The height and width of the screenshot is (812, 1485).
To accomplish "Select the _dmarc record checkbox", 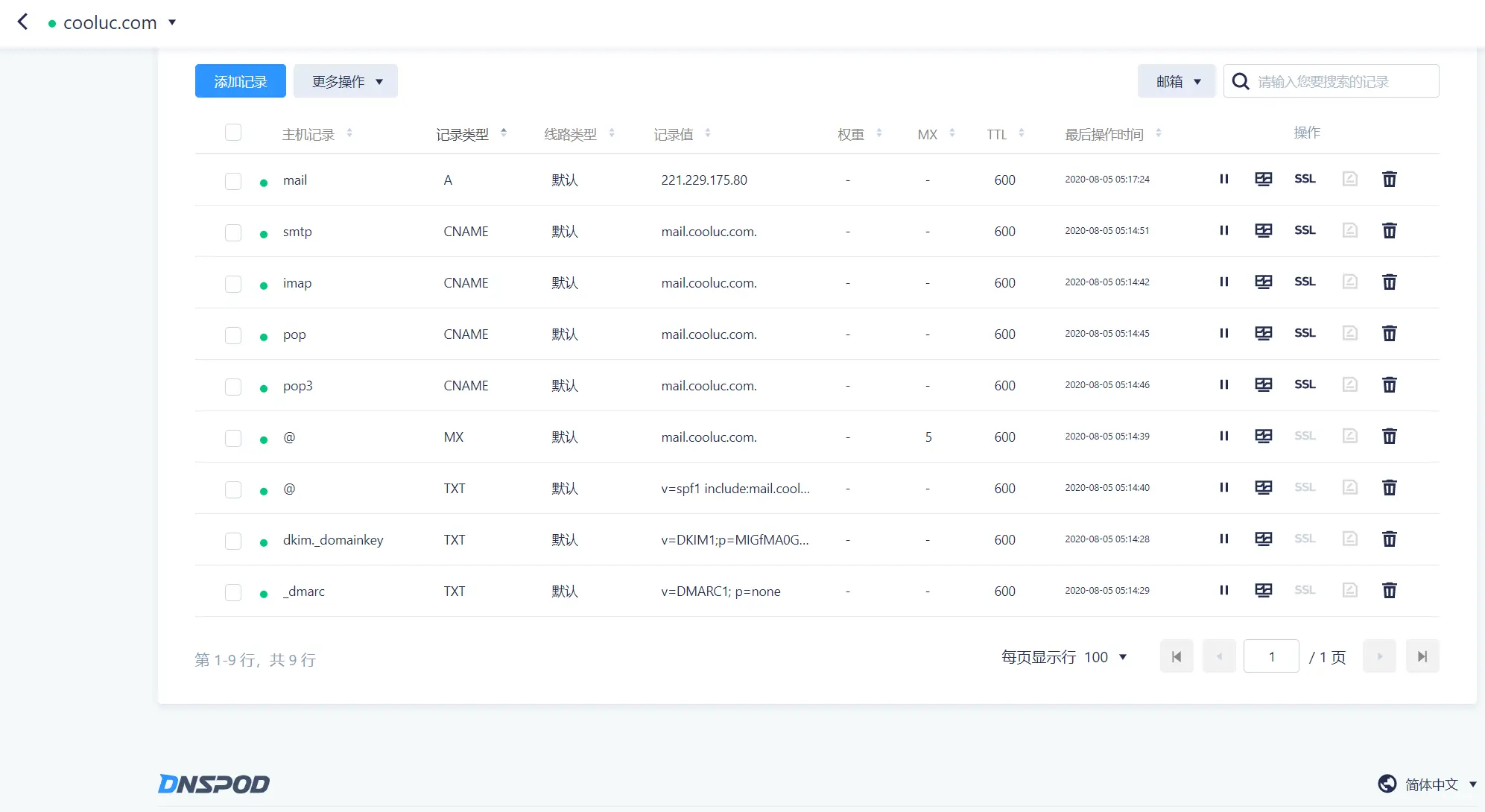I will 233,592.
